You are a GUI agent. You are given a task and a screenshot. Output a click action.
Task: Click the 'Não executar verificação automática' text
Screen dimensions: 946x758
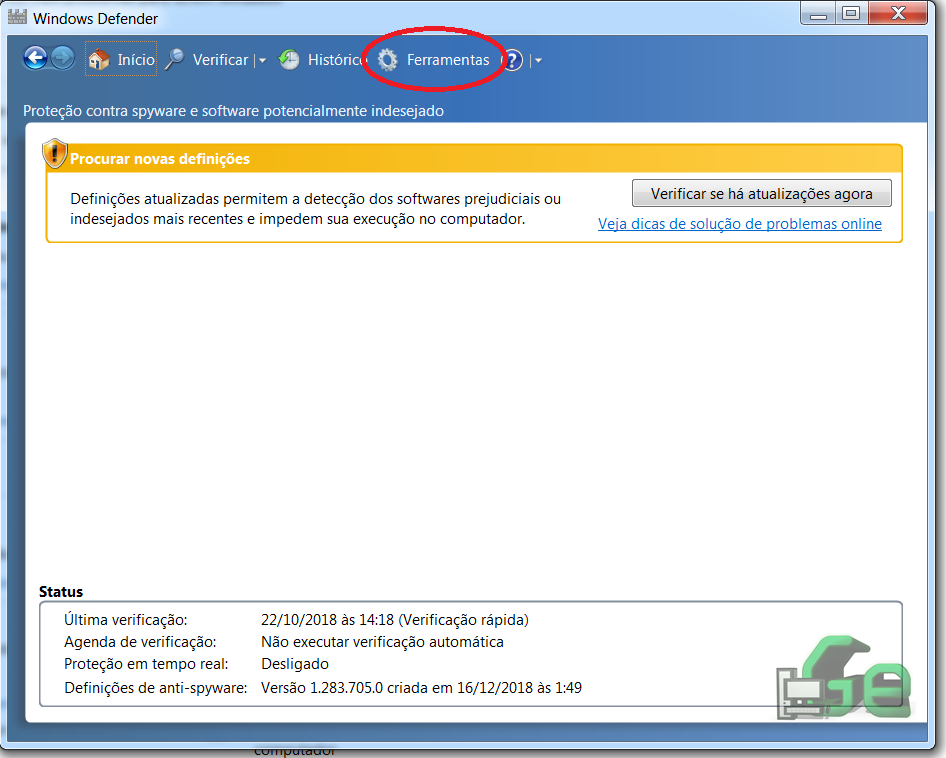pos(382,642)
